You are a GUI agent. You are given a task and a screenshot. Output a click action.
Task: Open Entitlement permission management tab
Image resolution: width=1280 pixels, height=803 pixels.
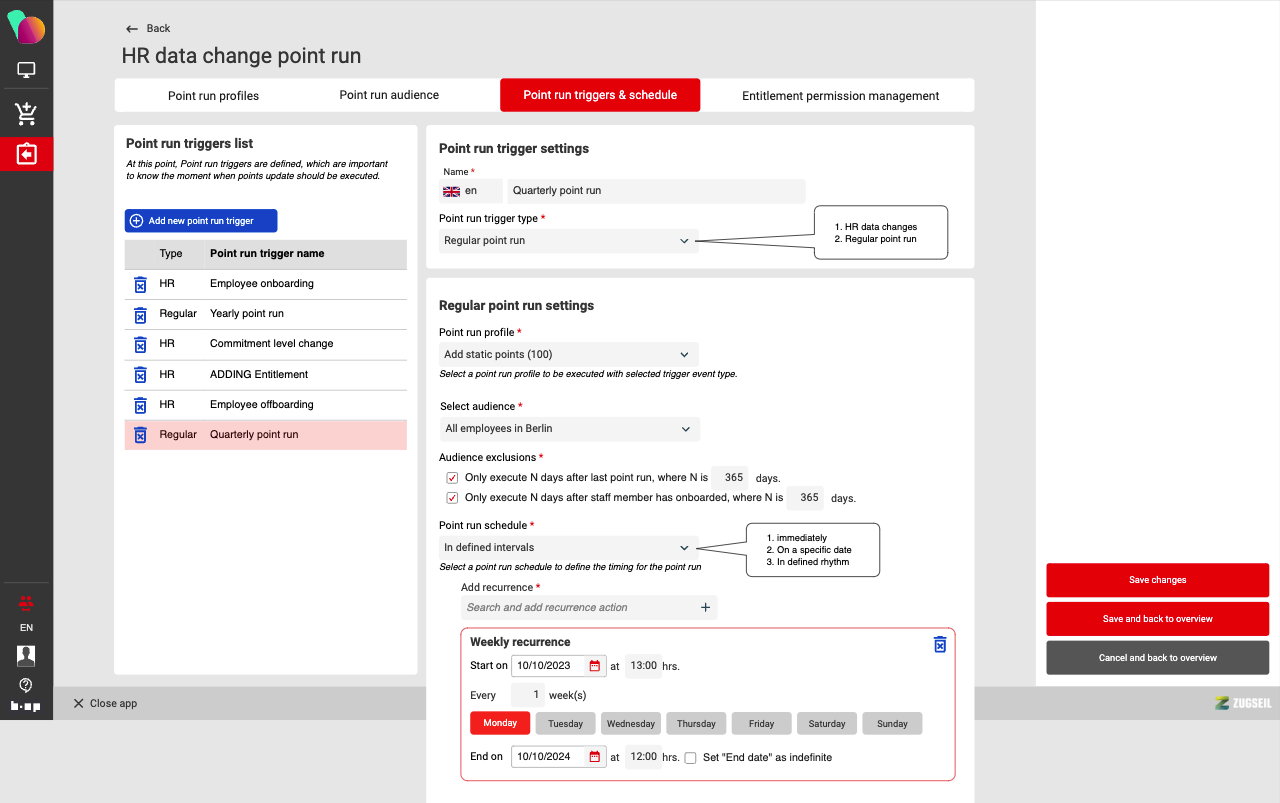click(x=840, y=96)
